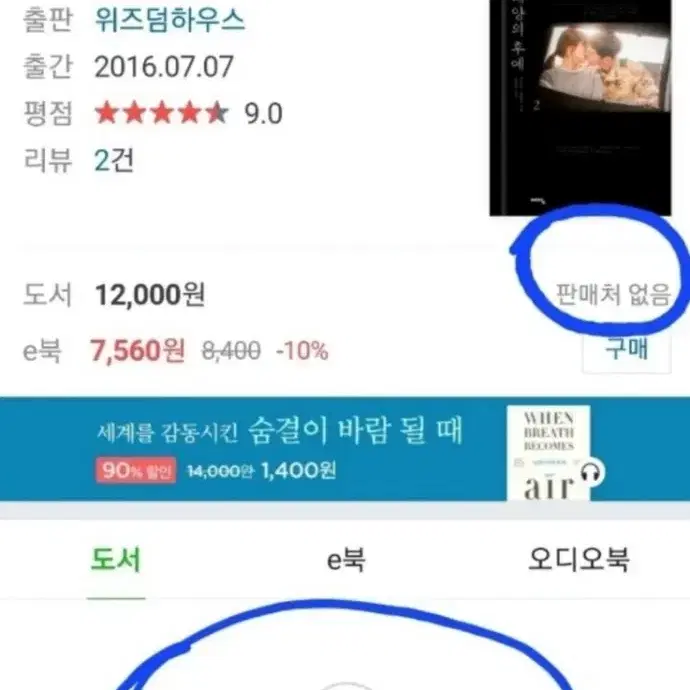Switch to the 도서 tab
Screen dimensions: 690x690
pyautogui.click(x=116, y=560)
